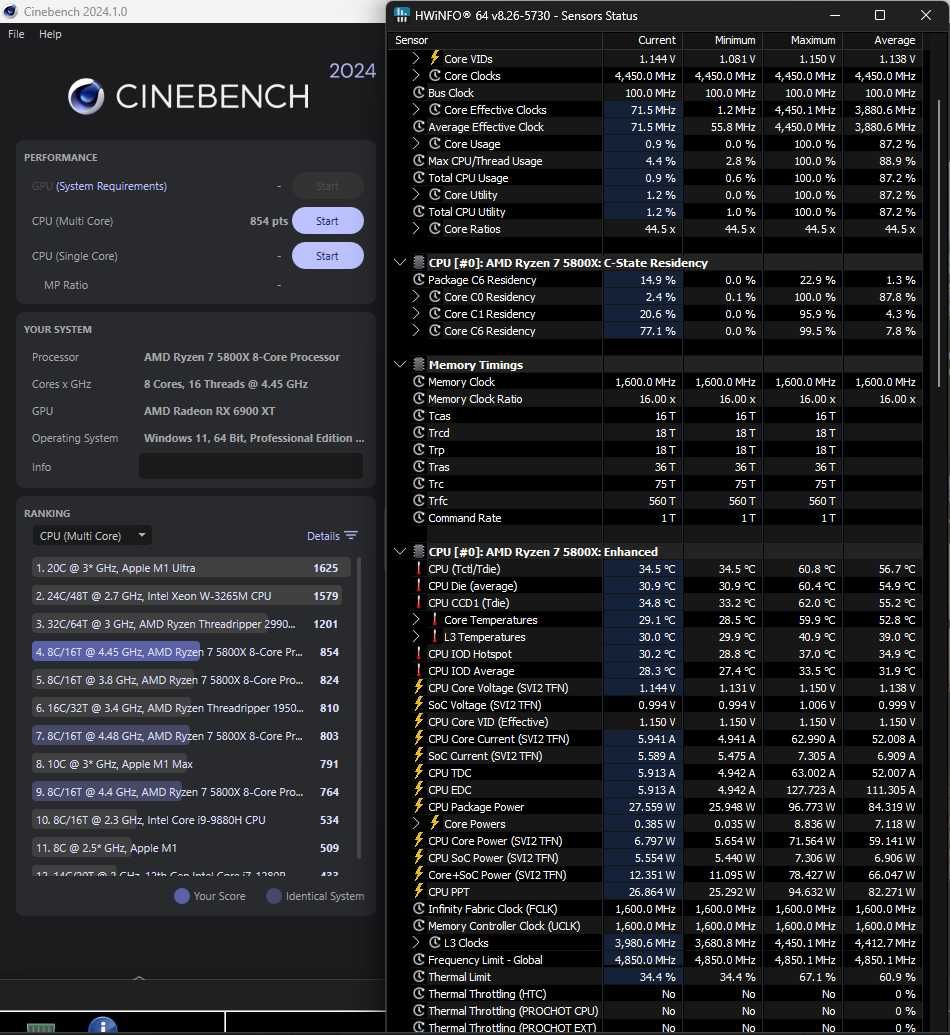Collapse the AMD Ryzen 7 5800X Enhanced group

click(399, 552)
